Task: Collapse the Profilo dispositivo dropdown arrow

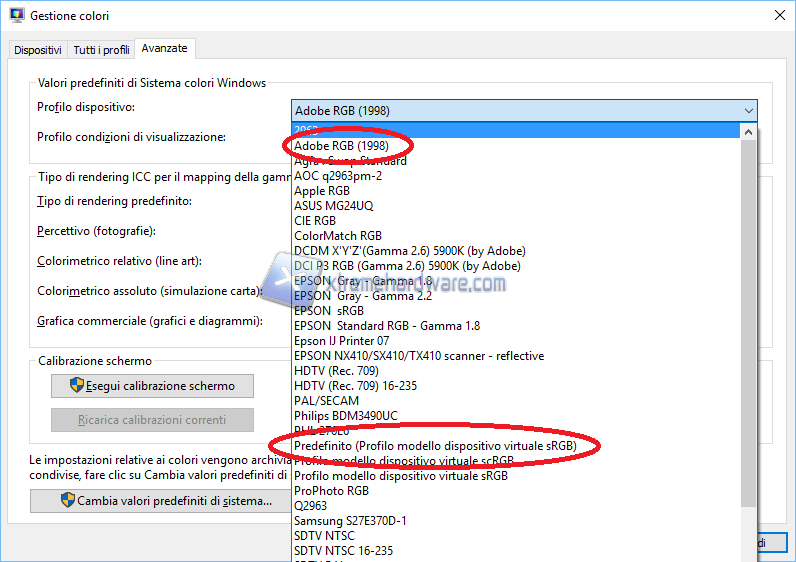Action: click(x=748, y=110)
